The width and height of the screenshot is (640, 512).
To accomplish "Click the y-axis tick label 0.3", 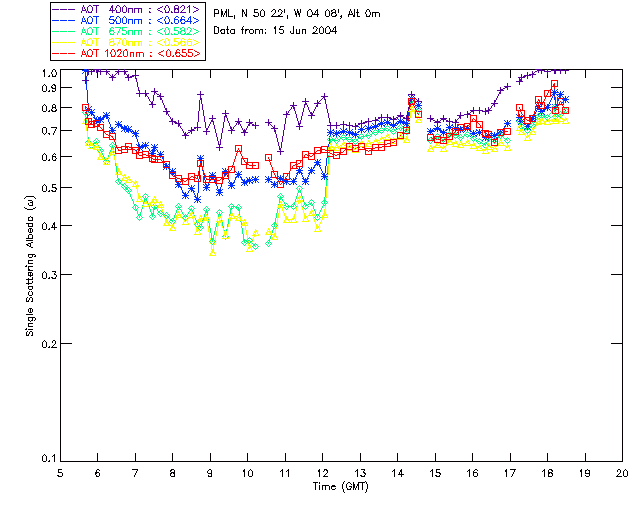I will click(49, 275).
